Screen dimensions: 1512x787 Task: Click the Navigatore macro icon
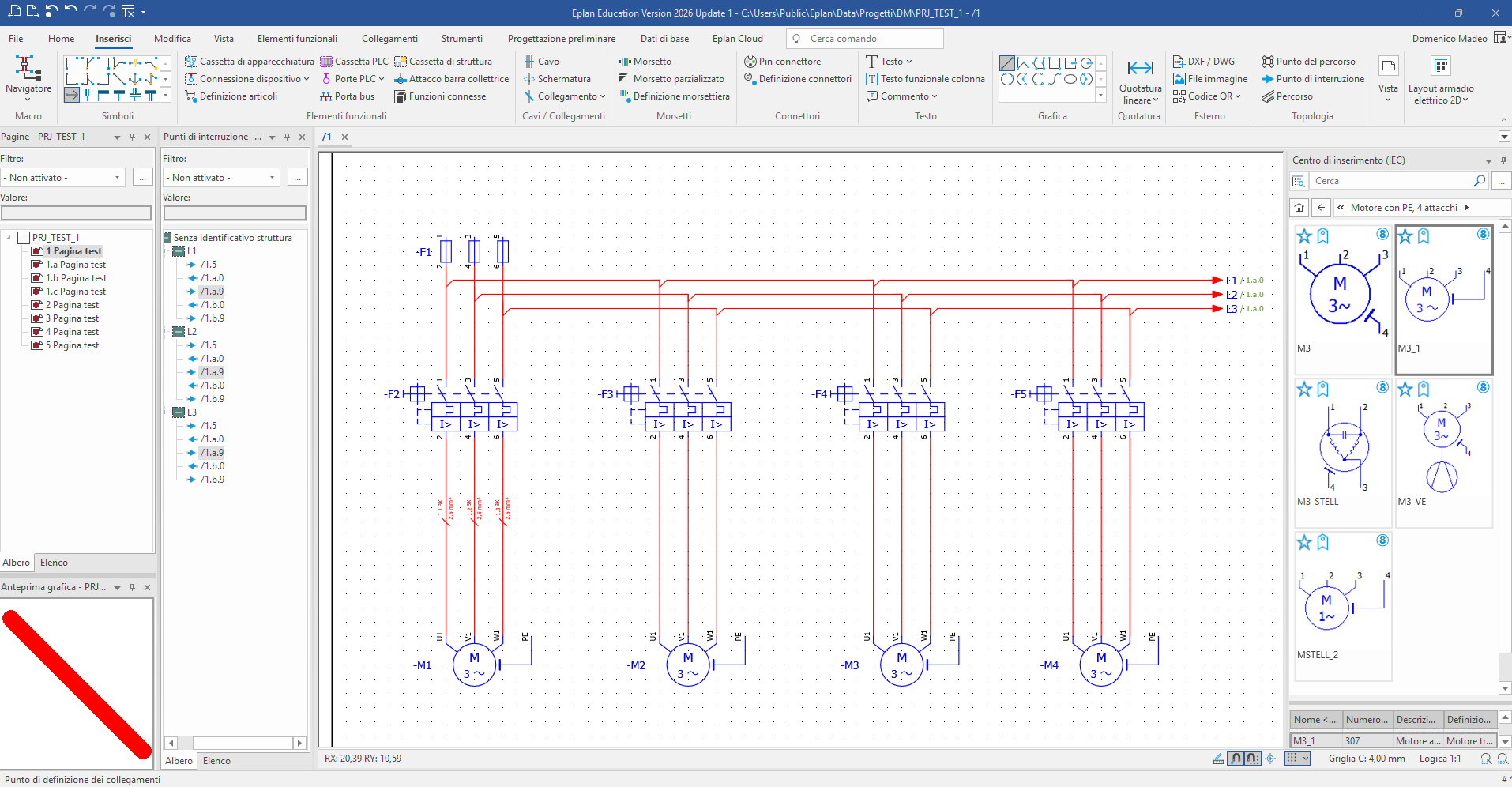(x=28, y=69)
